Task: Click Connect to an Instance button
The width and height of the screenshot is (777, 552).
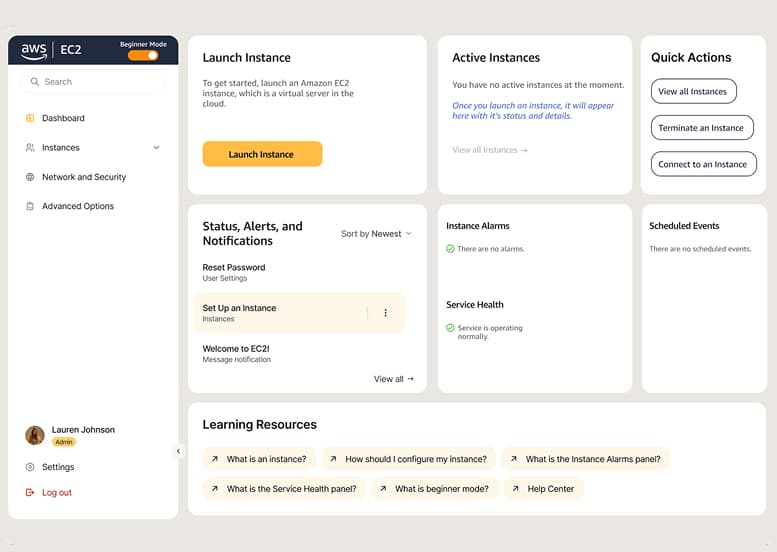Action: click(703, 164)
